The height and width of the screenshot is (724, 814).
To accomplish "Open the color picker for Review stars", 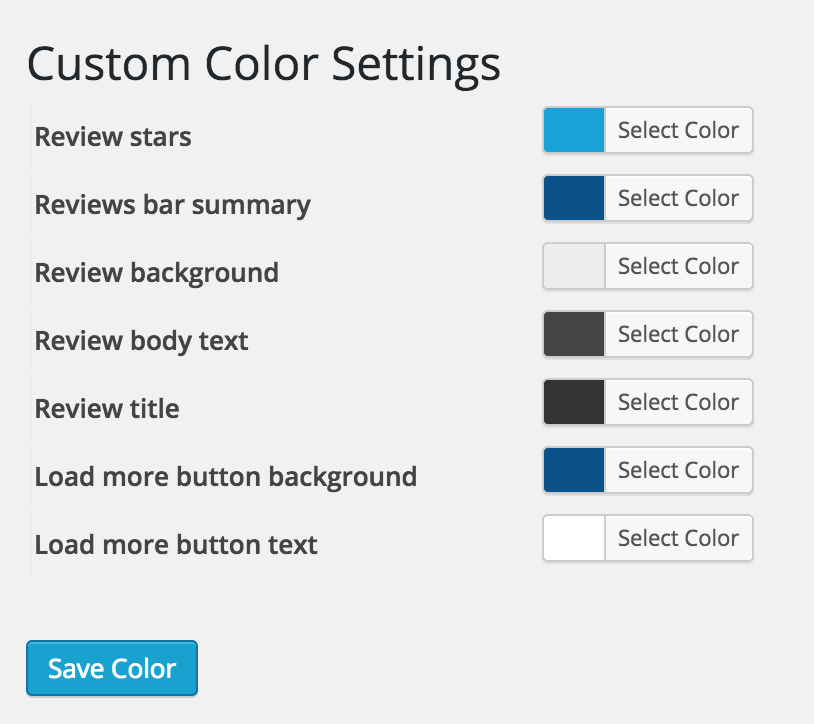I will coord(678,130).
